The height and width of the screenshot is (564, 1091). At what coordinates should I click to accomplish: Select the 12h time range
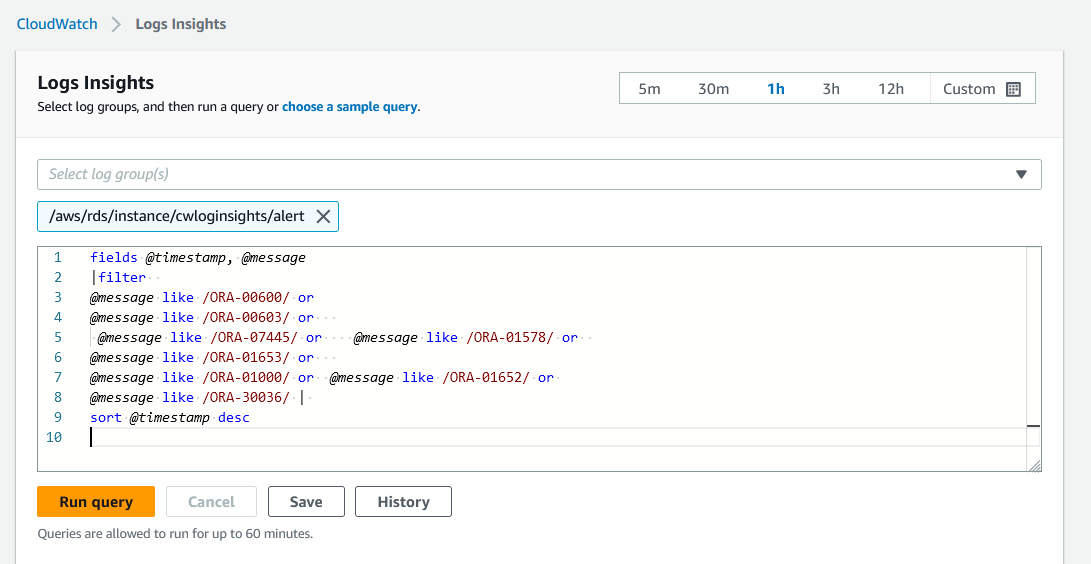pos(891,89)
